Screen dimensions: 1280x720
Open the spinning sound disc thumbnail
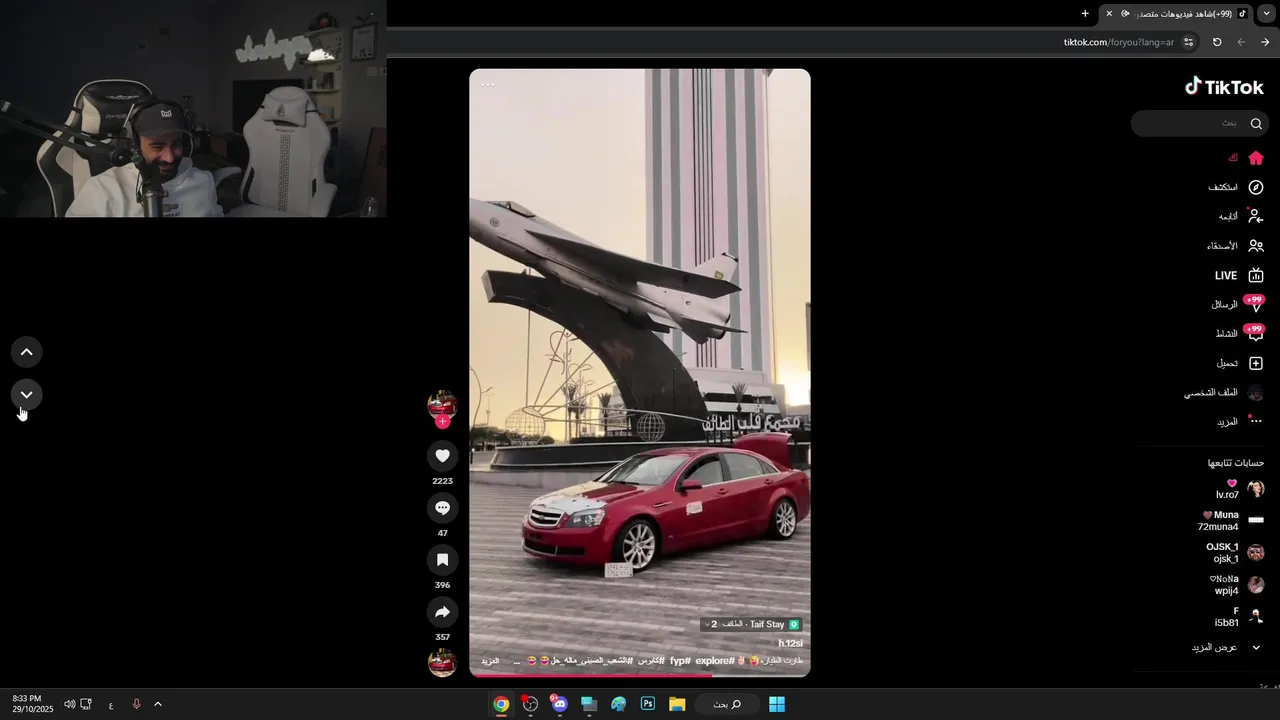pos(442,662)
